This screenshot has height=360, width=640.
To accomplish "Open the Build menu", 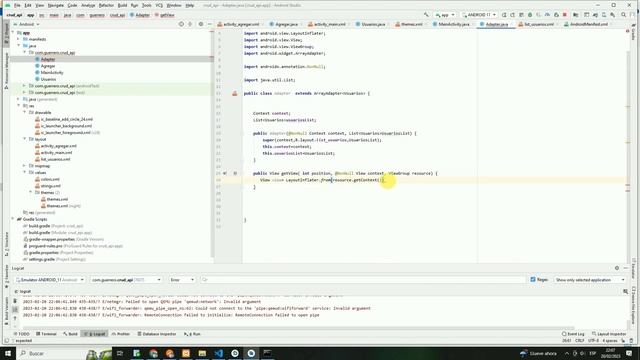I will click(122, 5).
